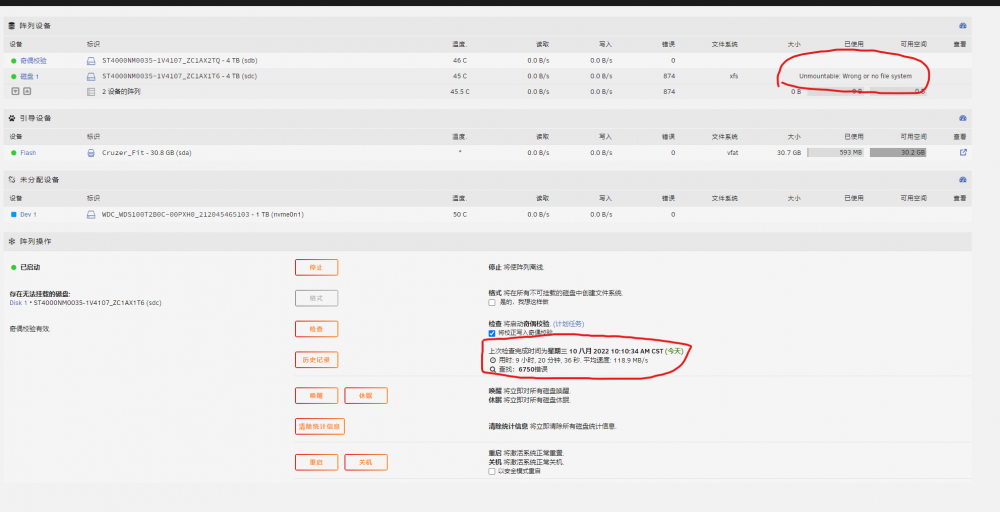Collapse array rows with the down-arrow toggle
1000x512 pixels.
click(16, 91)
